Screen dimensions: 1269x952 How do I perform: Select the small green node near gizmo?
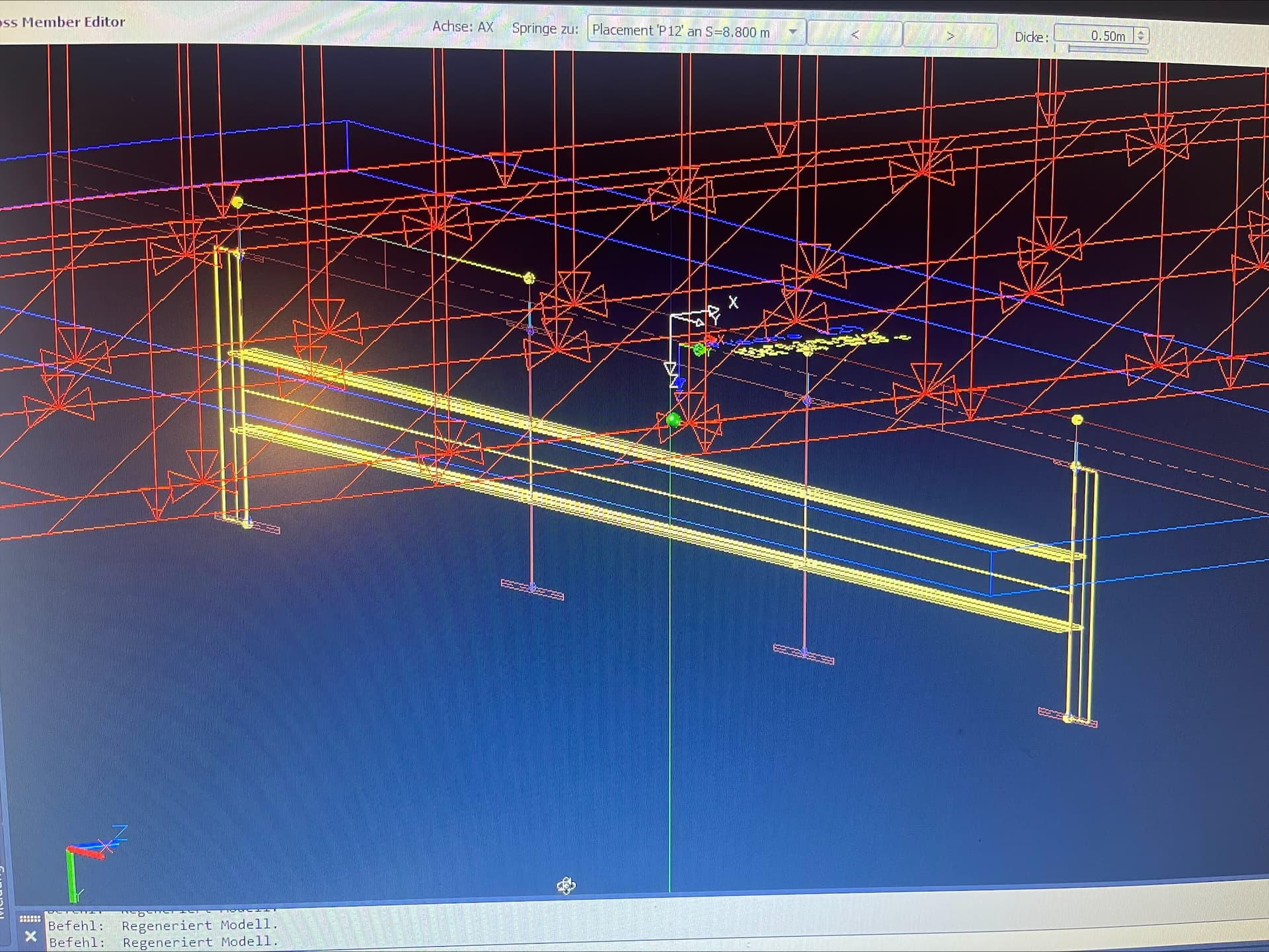coord(699,349)
